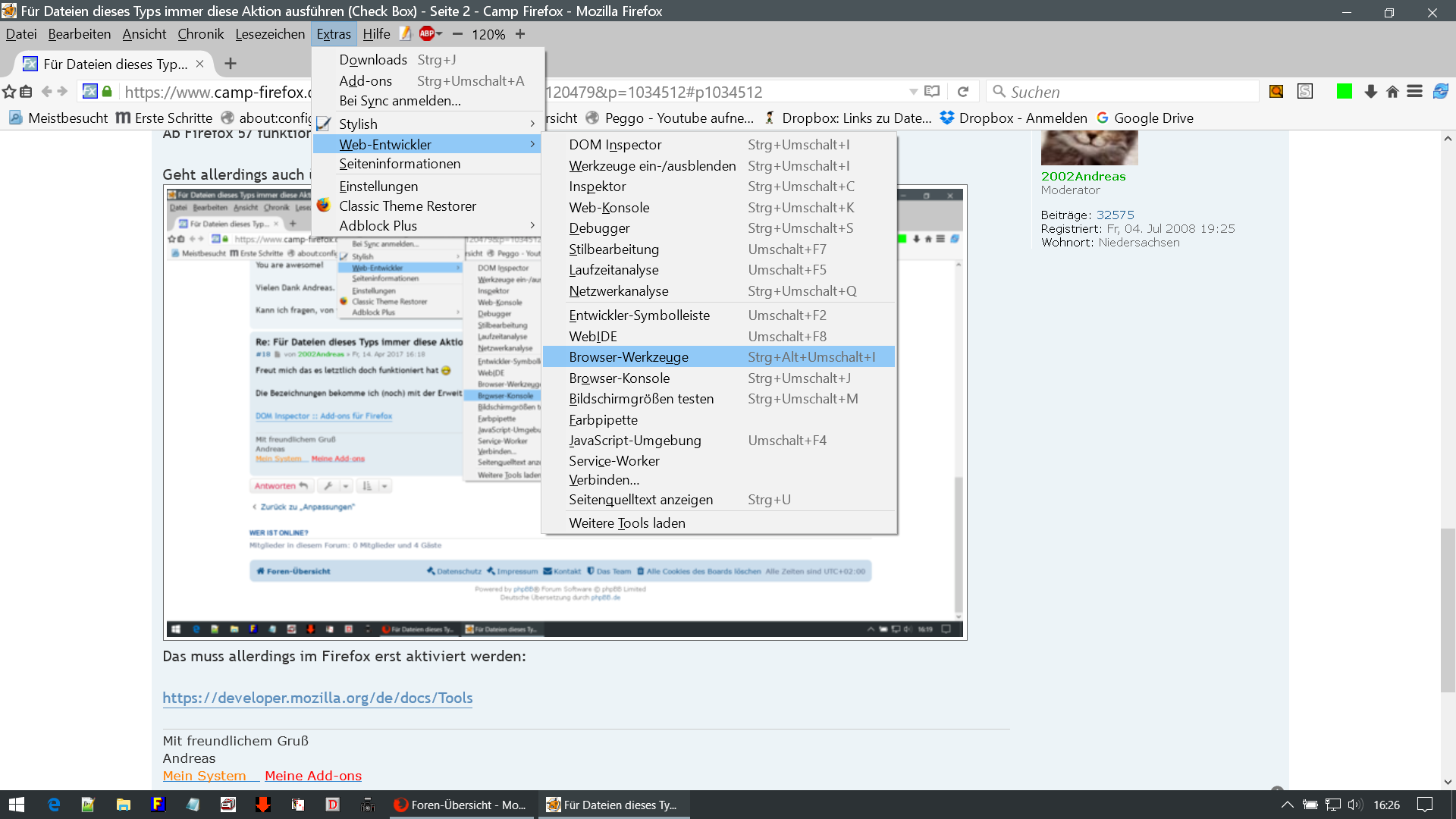Click the reload page icon

tap(963, 92)
